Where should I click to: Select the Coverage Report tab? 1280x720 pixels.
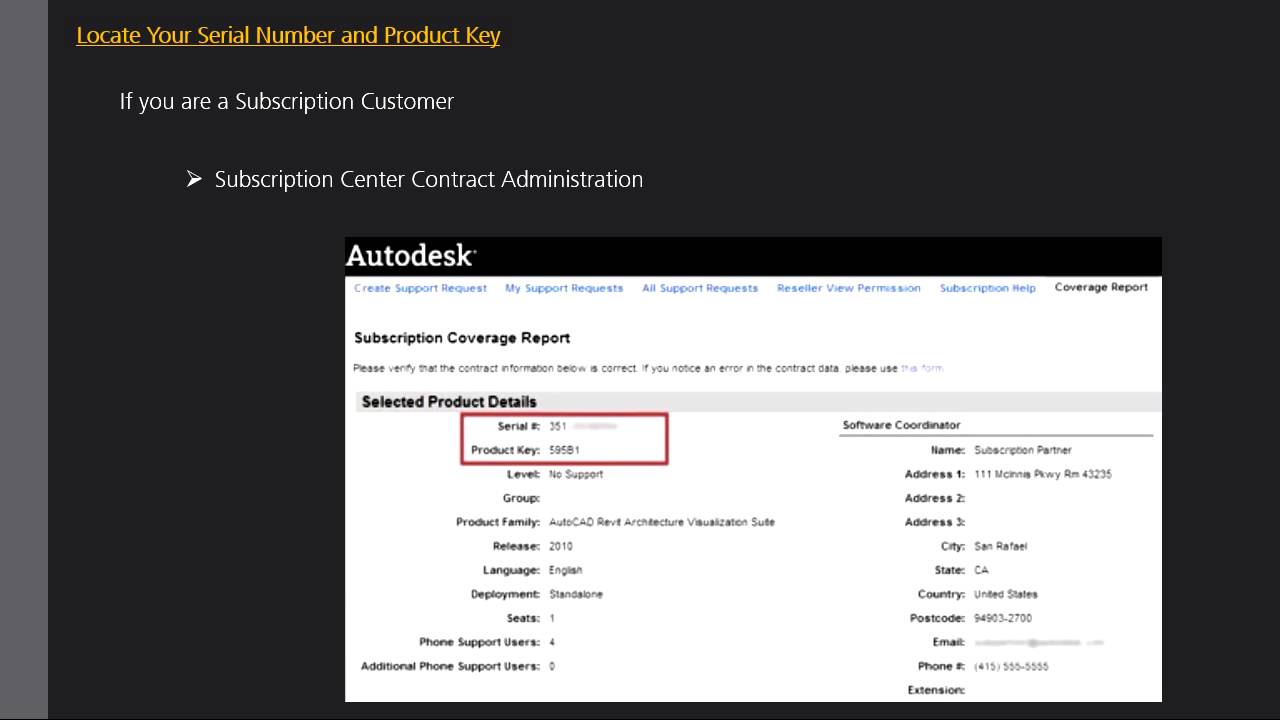[x=1101, y=287]
